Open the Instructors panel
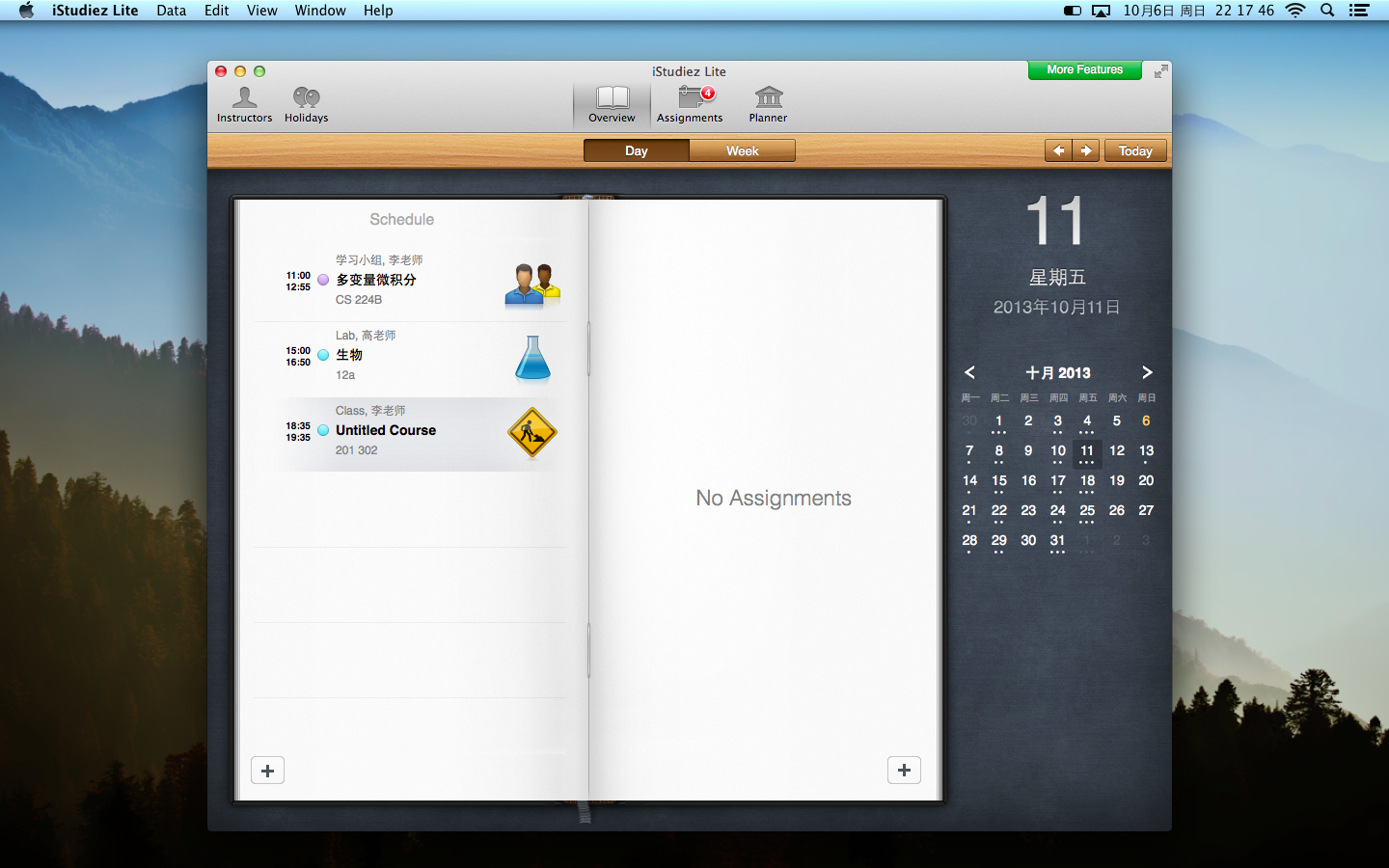Image resolution: width=1389 pixels, height=868 pixels. pyautogui.click(x=244, y=104)
